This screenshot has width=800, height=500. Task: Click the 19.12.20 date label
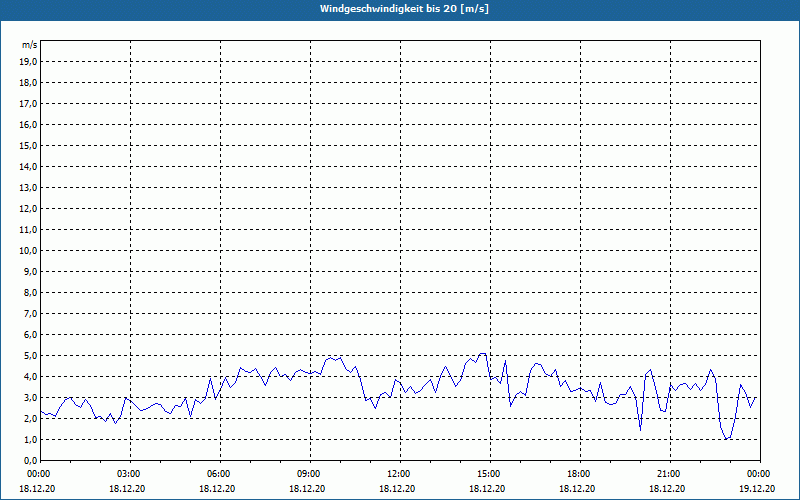click(x=757, y=489)
